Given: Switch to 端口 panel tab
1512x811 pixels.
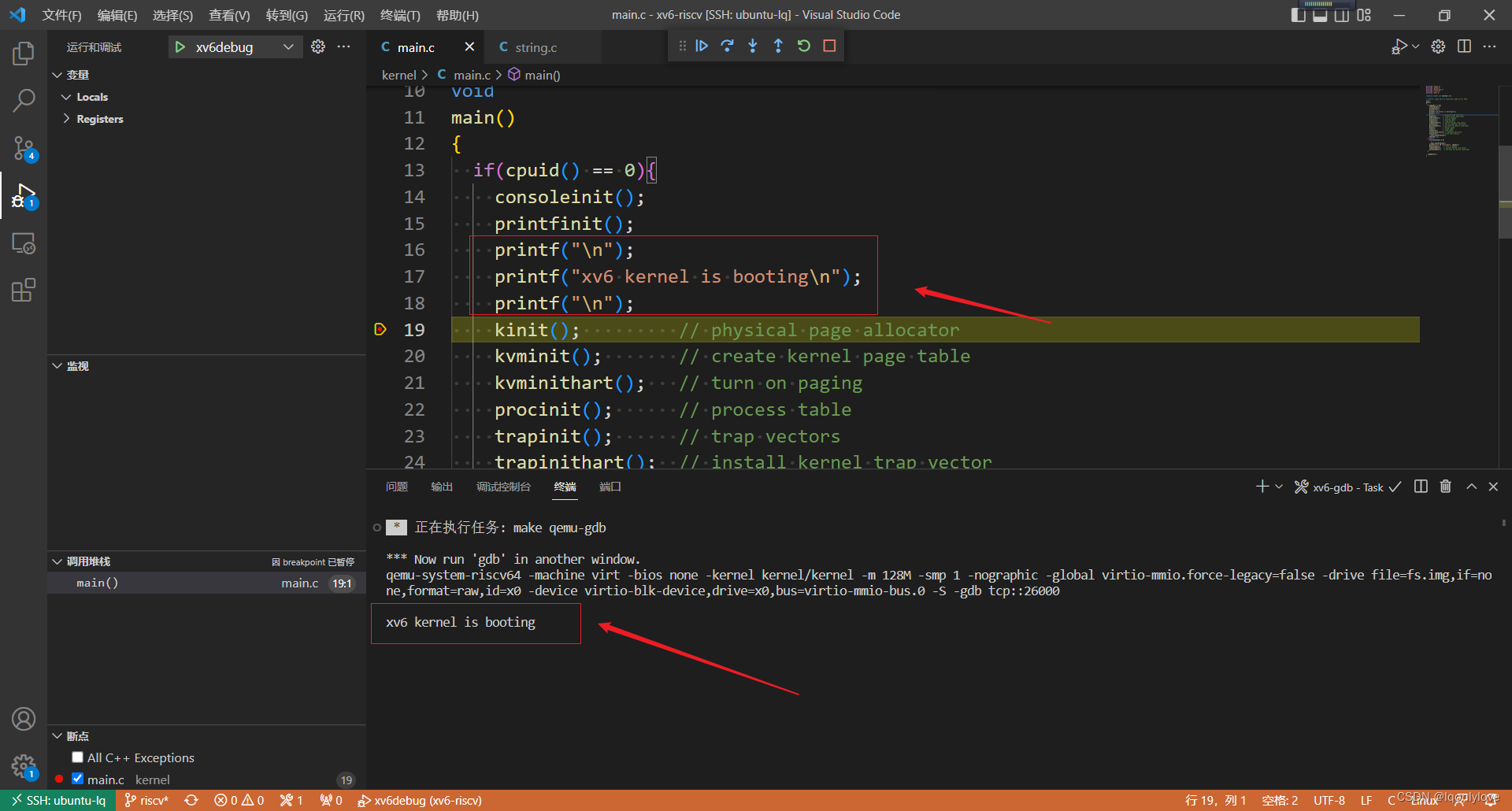Looking at the screenshot, I should [610, 487].
